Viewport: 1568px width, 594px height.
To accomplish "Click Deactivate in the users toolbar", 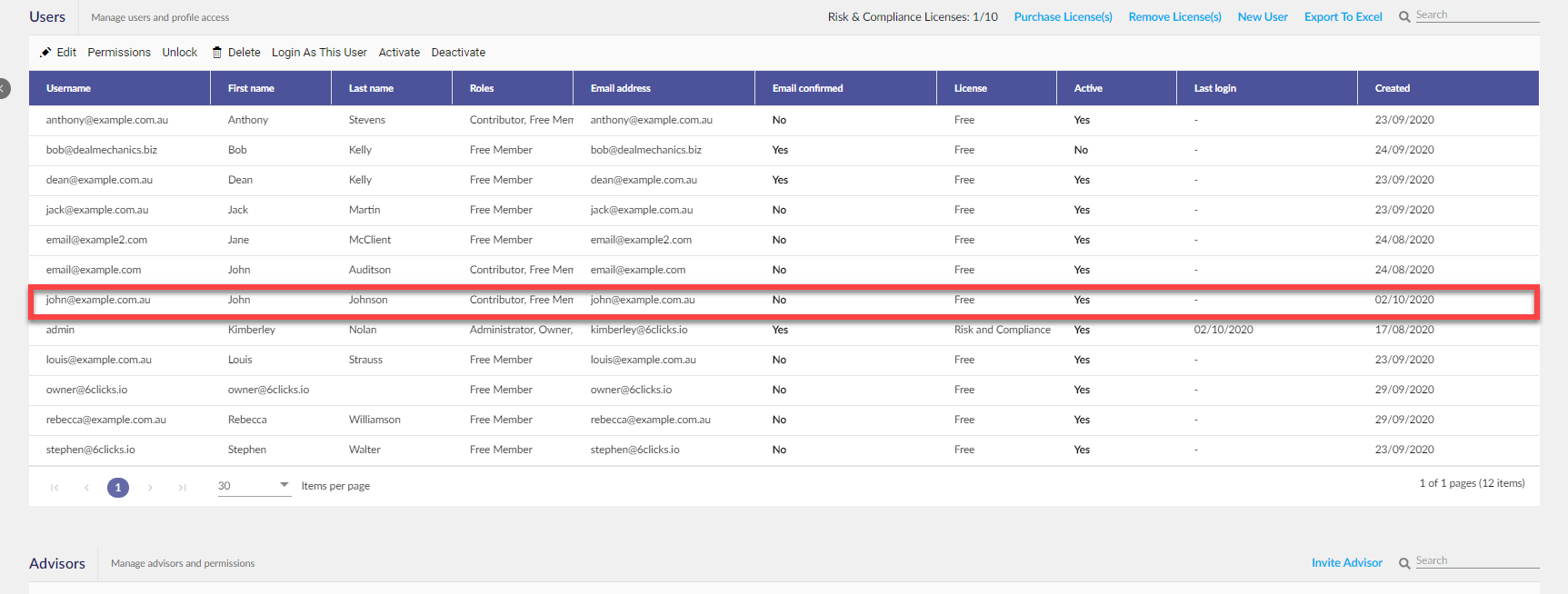I will [458, 53].
